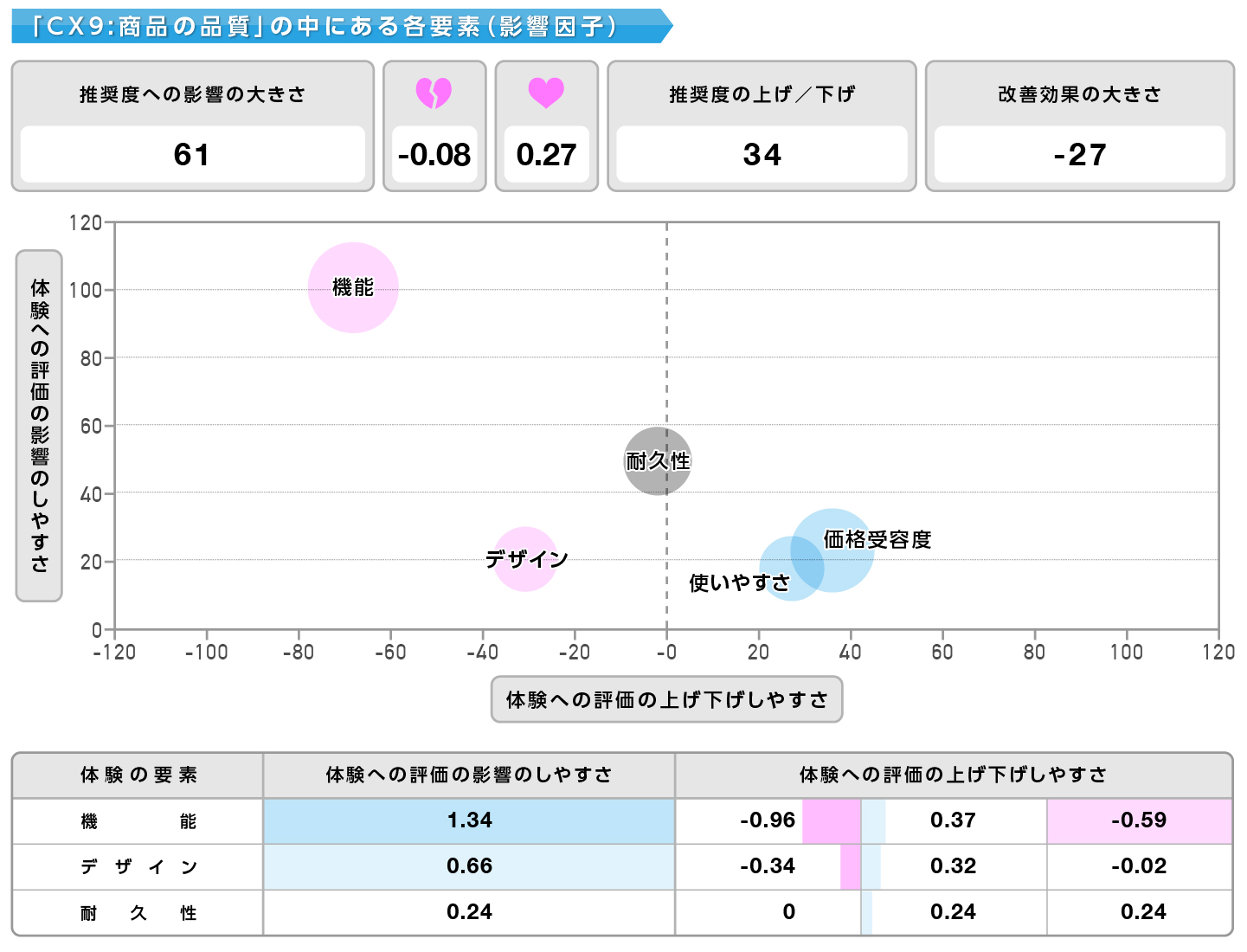Click the 体験の要素 column header
The width and height of the screenshot is (1247, 952).
pos(138,775)
